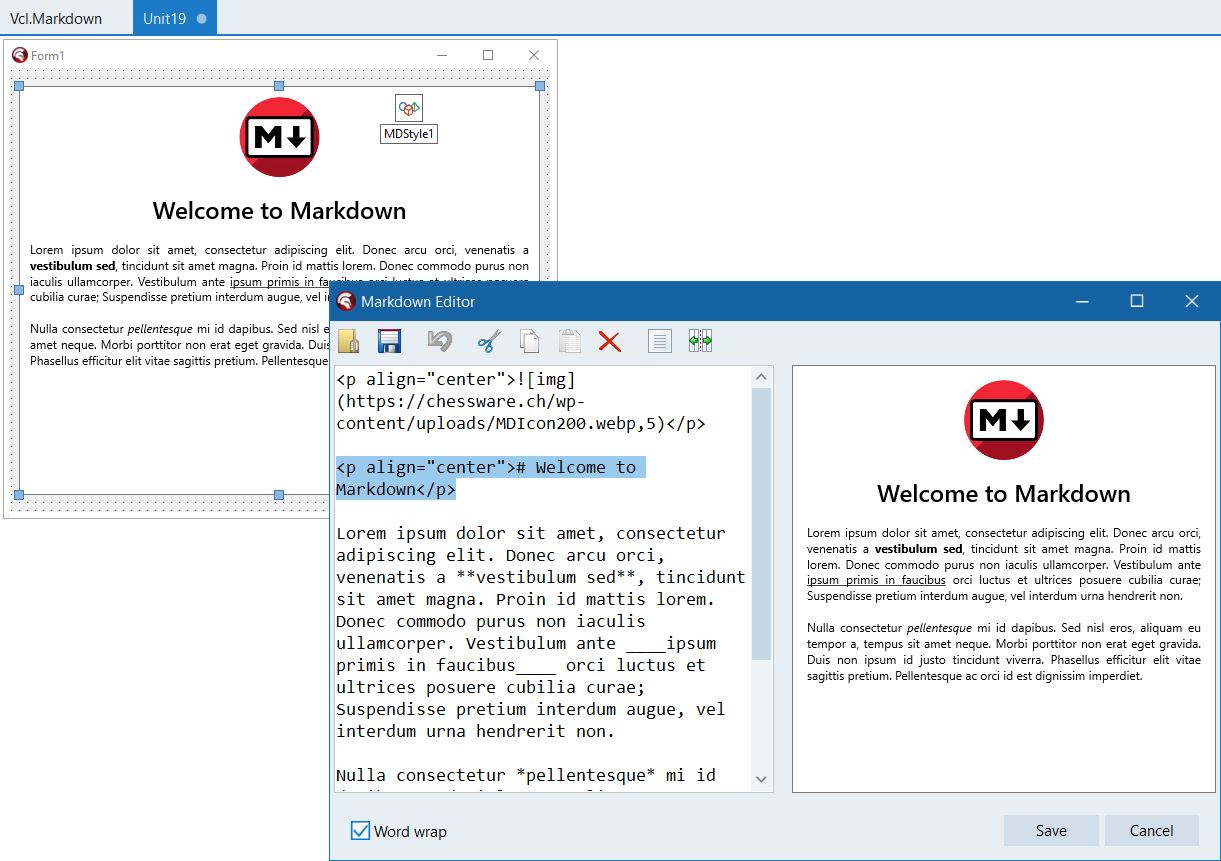Click the Paste clipboard toolbar icon
The height and width of the screenshot is (861, 1221).
coord(569,342)
